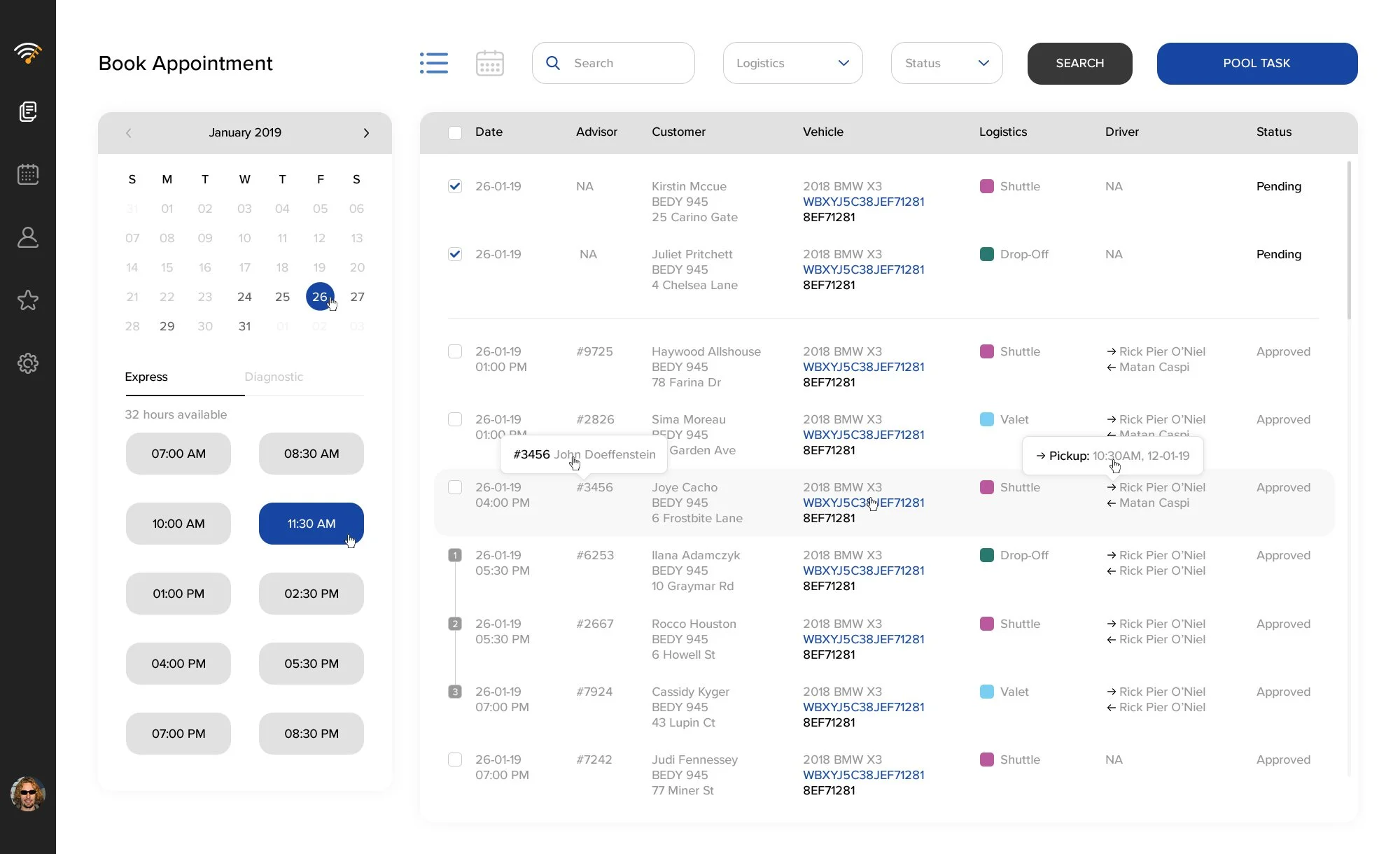The width and height of the screenshot is (1400, 854).
Task: Open the user profile icon in sidebar
Action: pyautogui.click(x=28, y=237)
